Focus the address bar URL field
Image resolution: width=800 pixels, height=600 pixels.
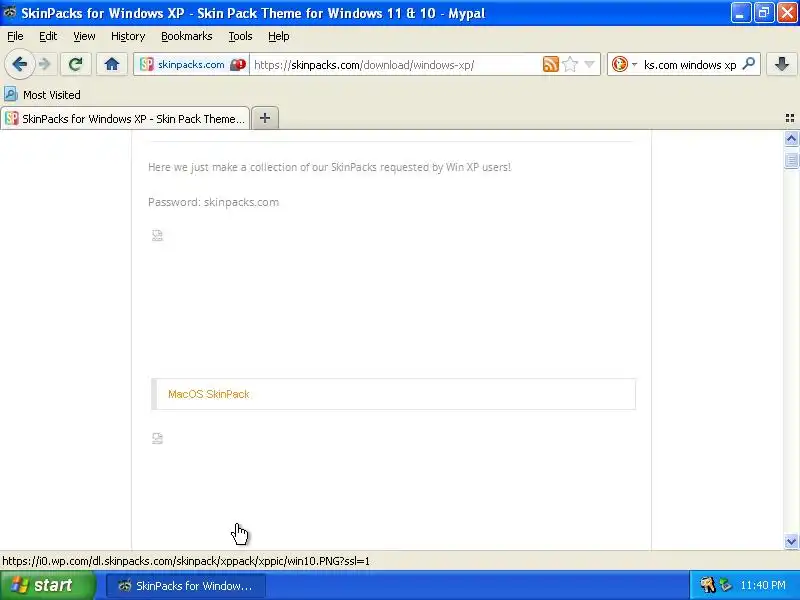pos(395,65)
